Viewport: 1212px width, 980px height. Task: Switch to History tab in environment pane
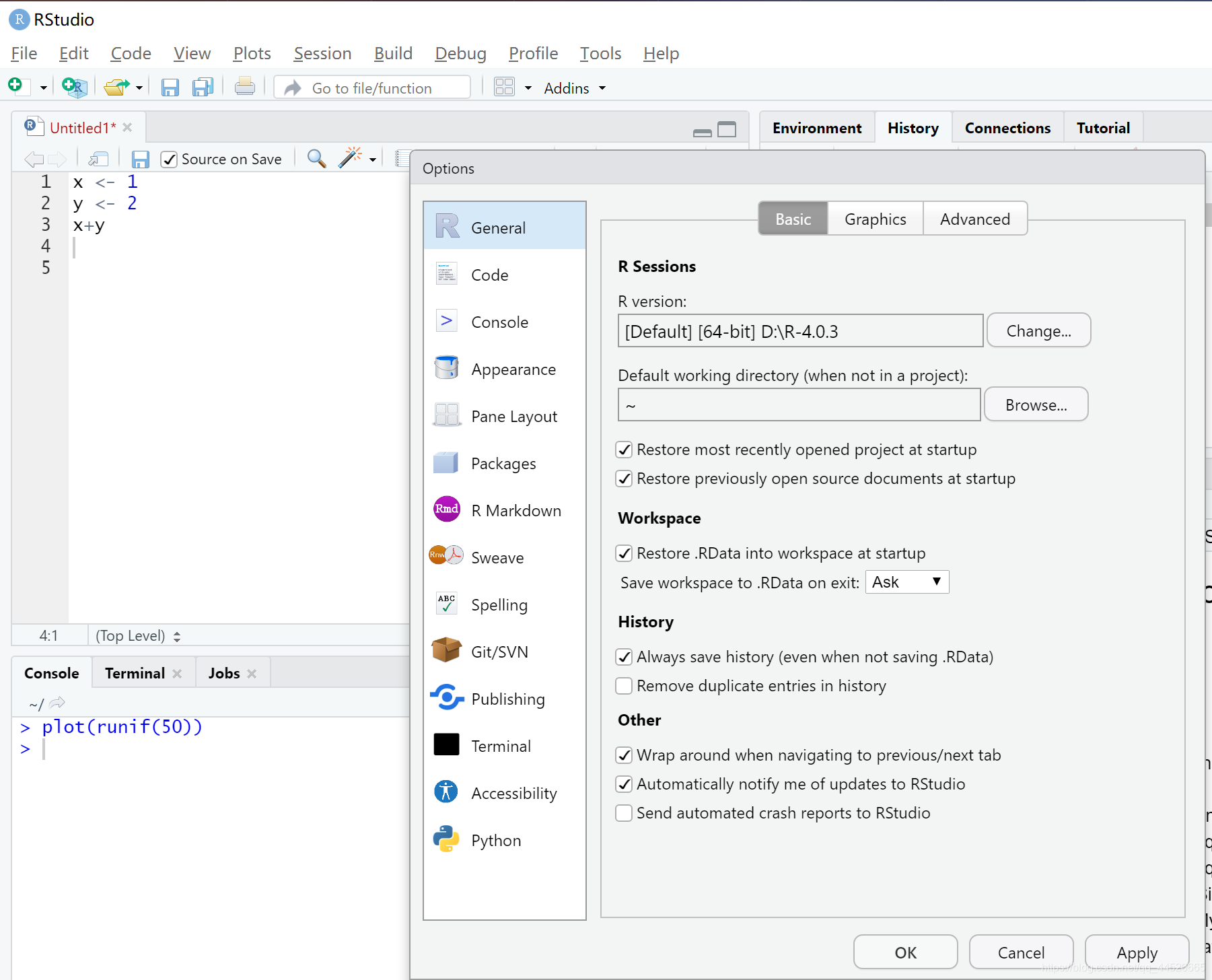(x=913, y=128)
